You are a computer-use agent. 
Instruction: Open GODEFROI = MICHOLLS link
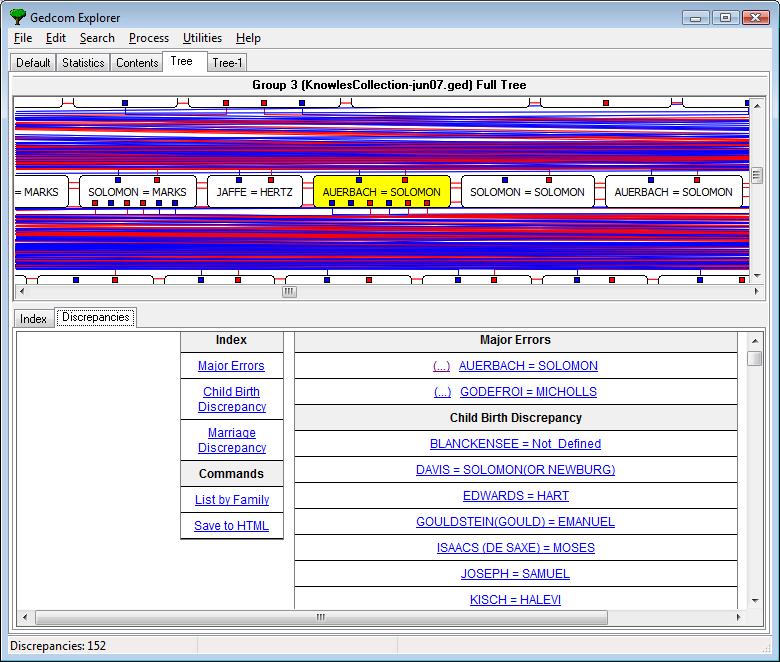pyautogui.click(x=528, y=391)
